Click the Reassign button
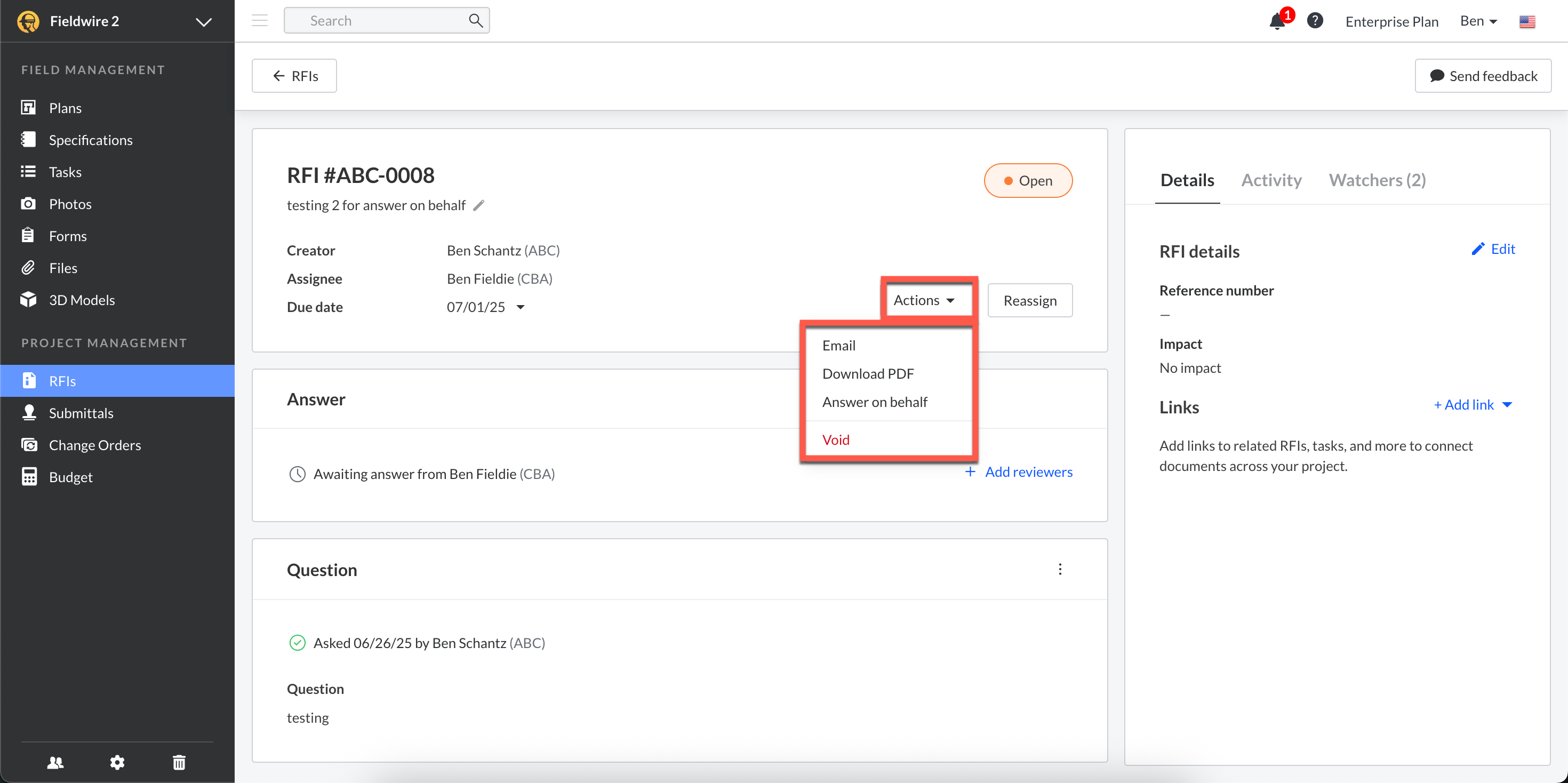The image size is (1568, 783). [1029, 300]
